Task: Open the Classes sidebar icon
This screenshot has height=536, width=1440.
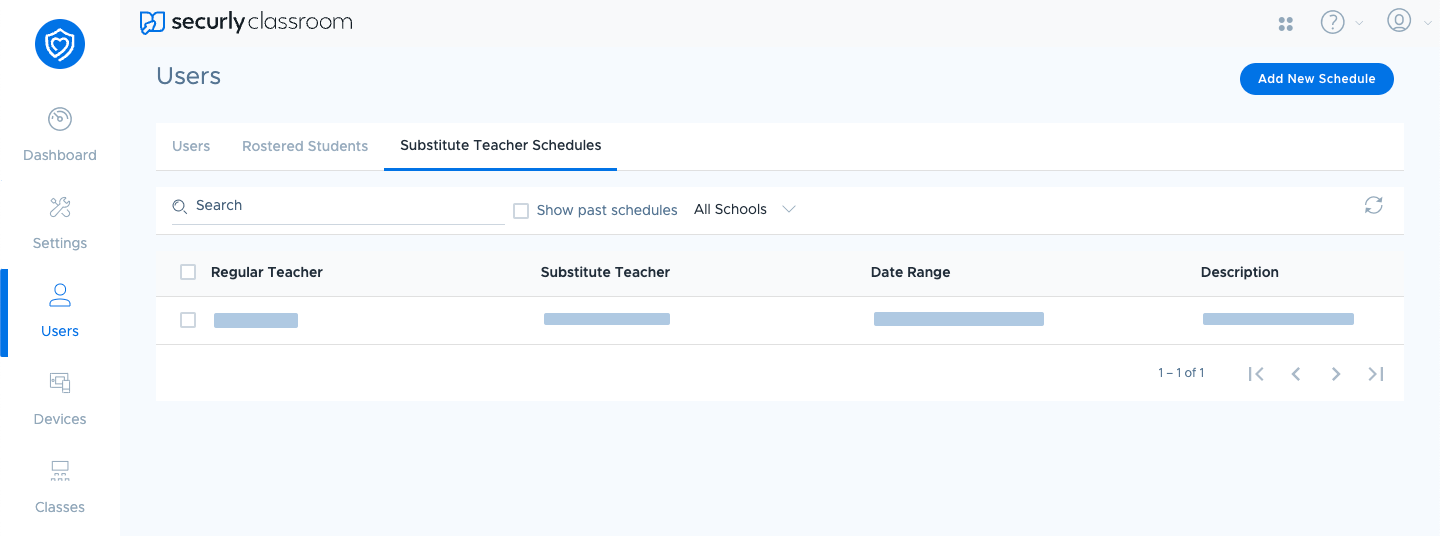Action: pyautogui.click(x=60, y=471)
